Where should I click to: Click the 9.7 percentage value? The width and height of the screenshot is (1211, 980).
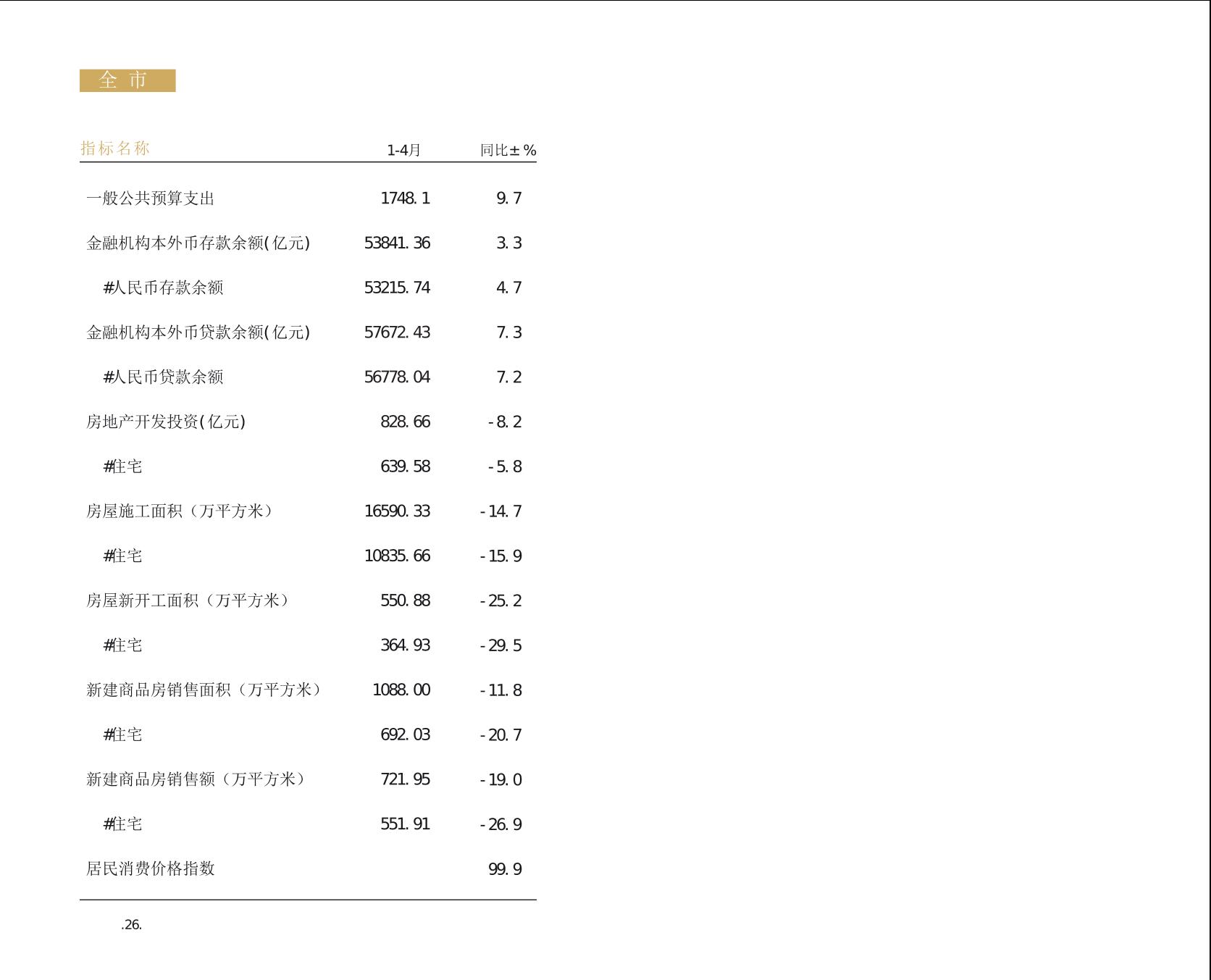(x=509, y=198)
